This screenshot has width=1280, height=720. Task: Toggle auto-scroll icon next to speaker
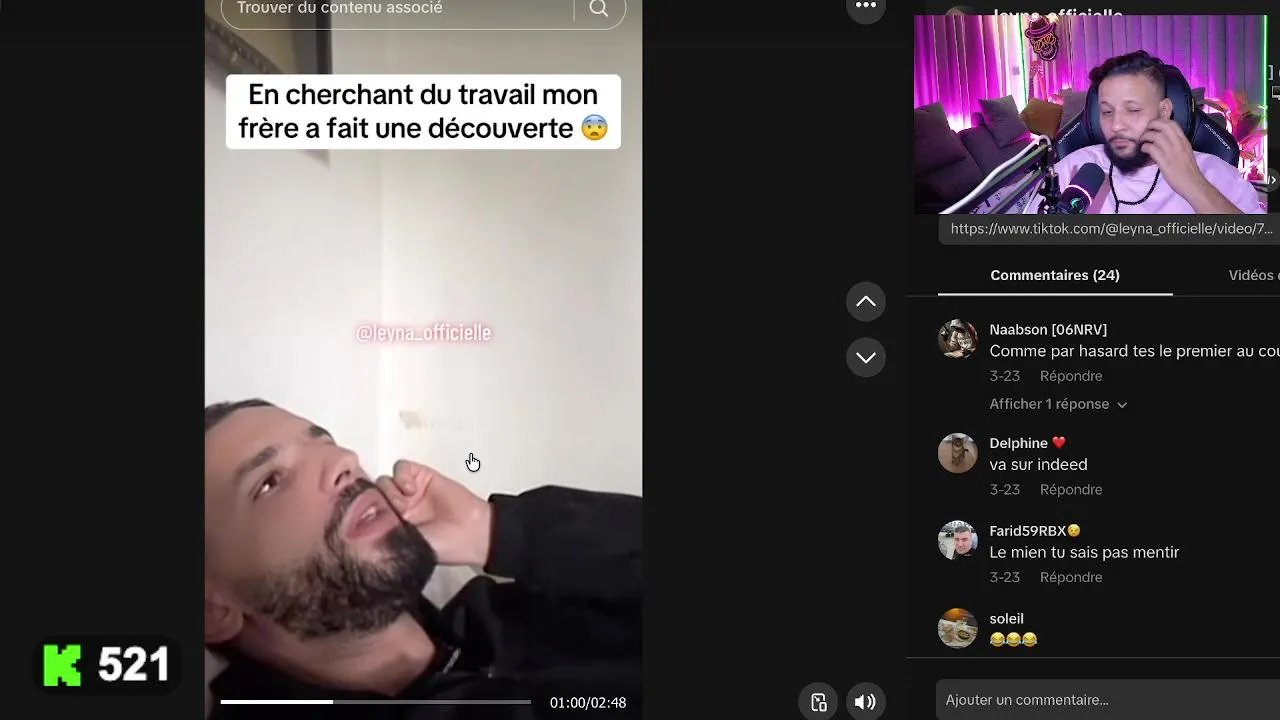(x=819, y=702)
